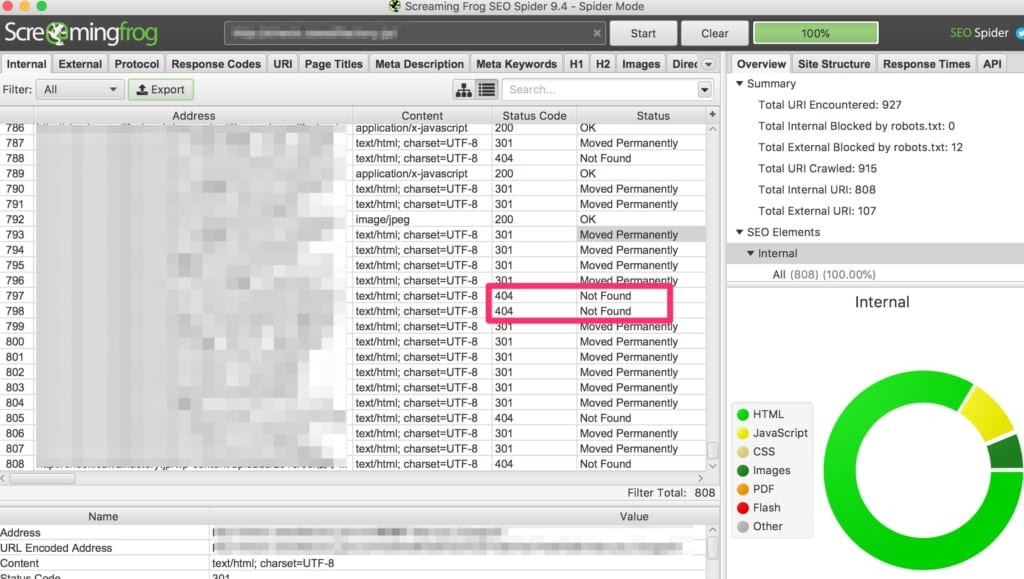Click the details pane vertical scrollbar

712,546
